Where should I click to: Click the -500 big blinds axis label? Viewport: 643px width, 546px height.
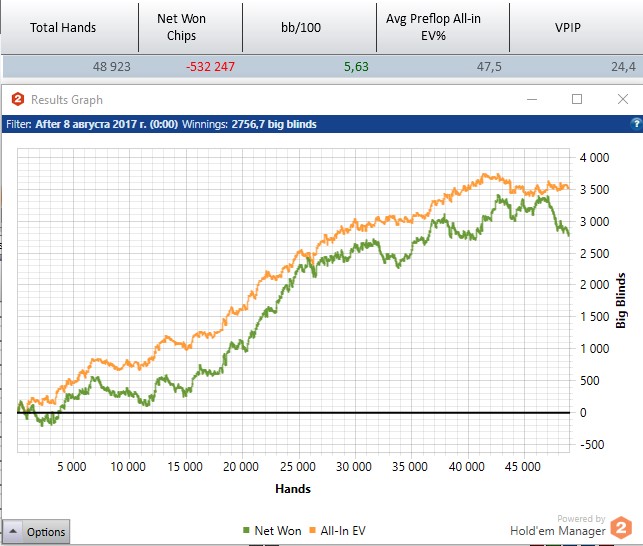click(592, 444)
